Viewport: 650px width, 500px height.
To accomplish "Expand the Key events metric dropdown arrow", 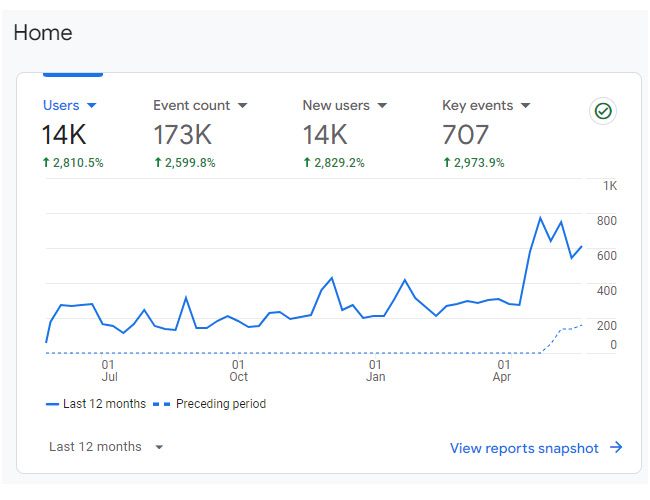I will click(x=526, y=106).
